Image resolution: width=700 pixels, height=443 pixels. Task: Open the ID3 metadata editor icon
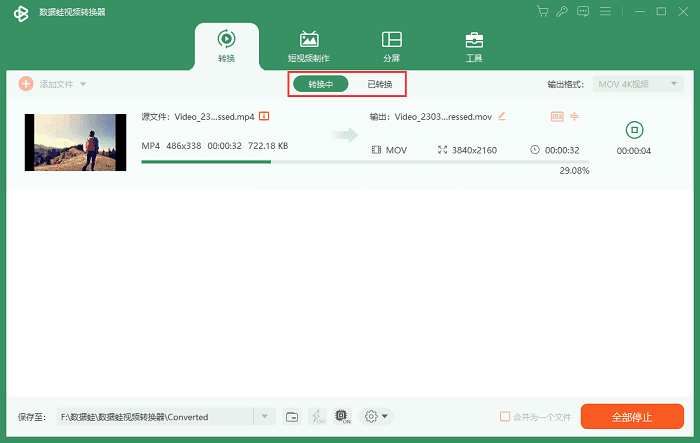[557, 116]
